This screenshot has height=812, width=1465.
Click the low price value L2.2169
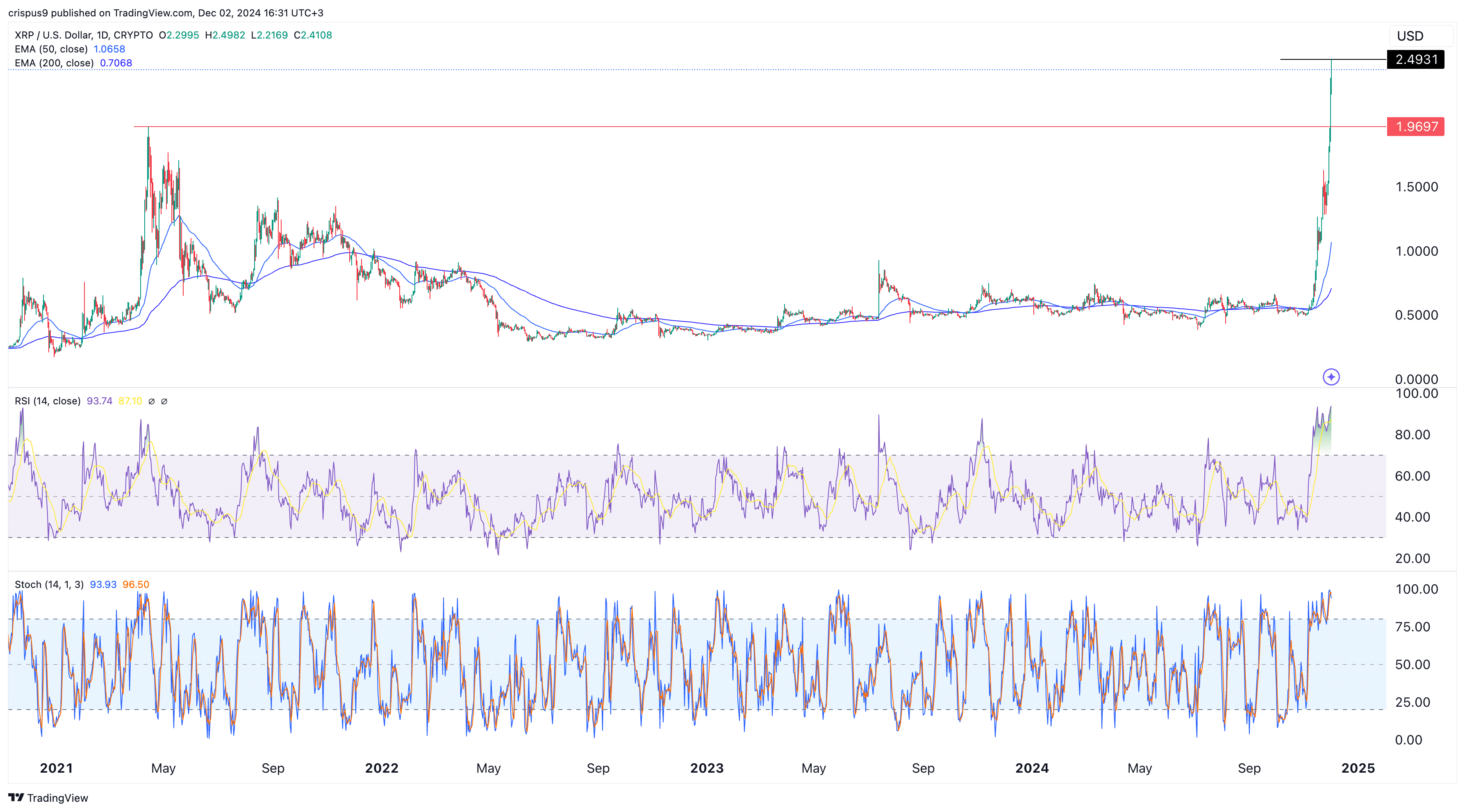tap(270, 35)
